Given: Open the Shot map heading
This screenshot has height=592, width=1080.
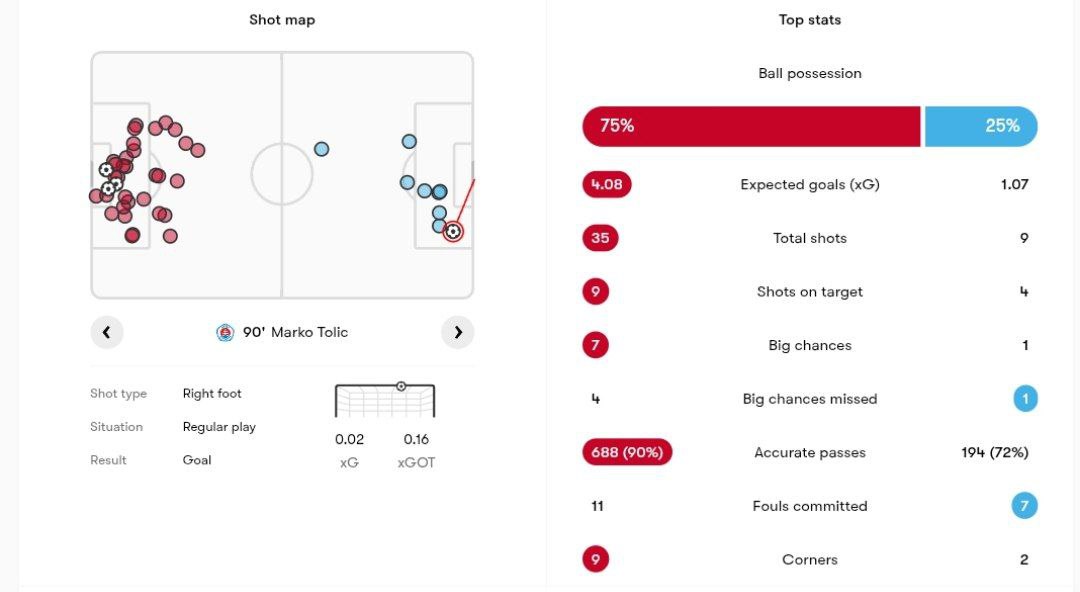Looking at the screenshot, I should click(x=282, y=20).
